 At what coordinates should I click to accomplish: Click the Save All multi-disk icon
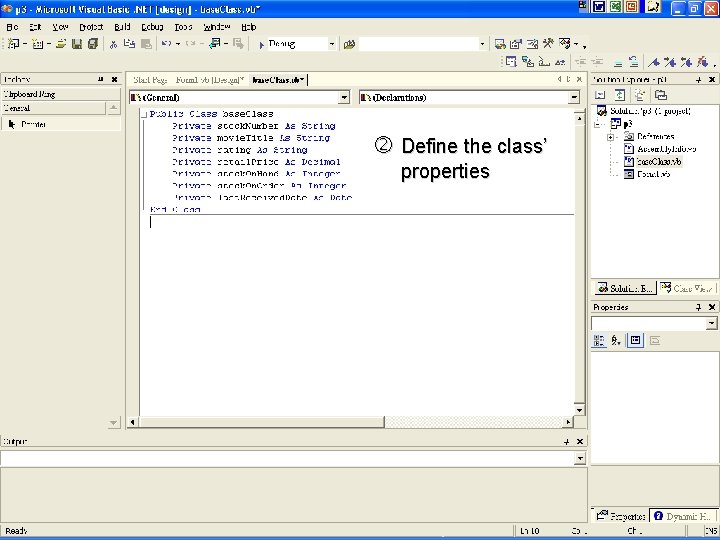click(93, 44)
